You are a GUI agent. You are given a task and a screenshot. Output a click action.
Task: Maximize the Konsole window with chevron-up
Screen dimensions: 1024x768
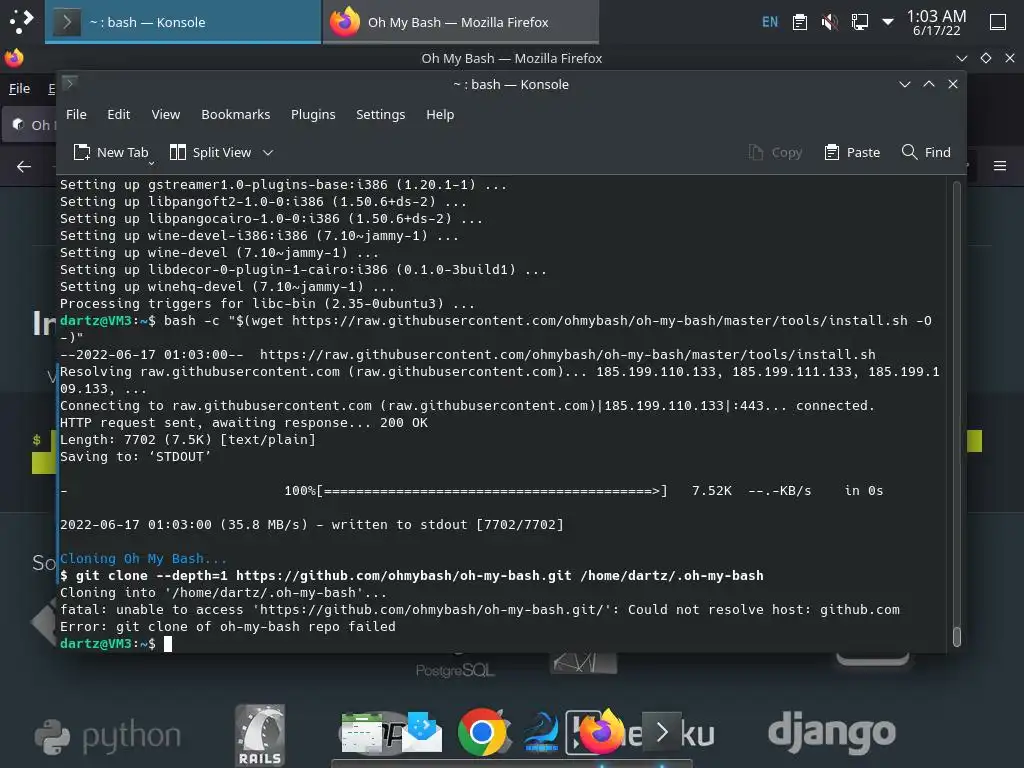coord(929,84)
